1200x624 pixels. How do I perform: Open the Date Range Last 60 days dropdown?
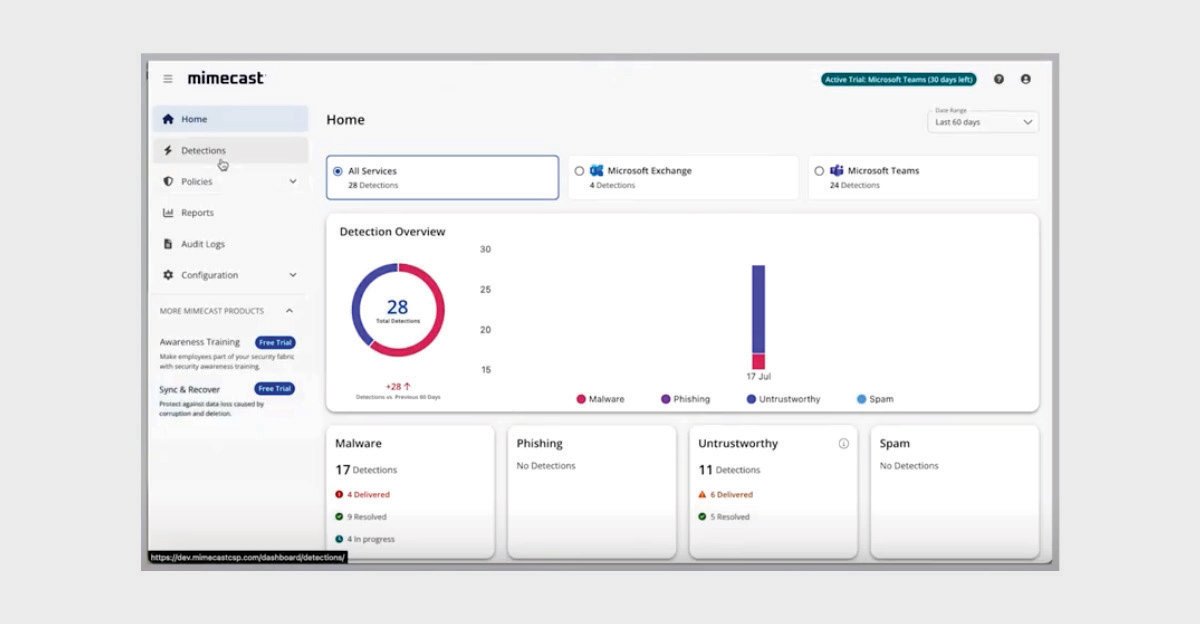click(983, 122)
